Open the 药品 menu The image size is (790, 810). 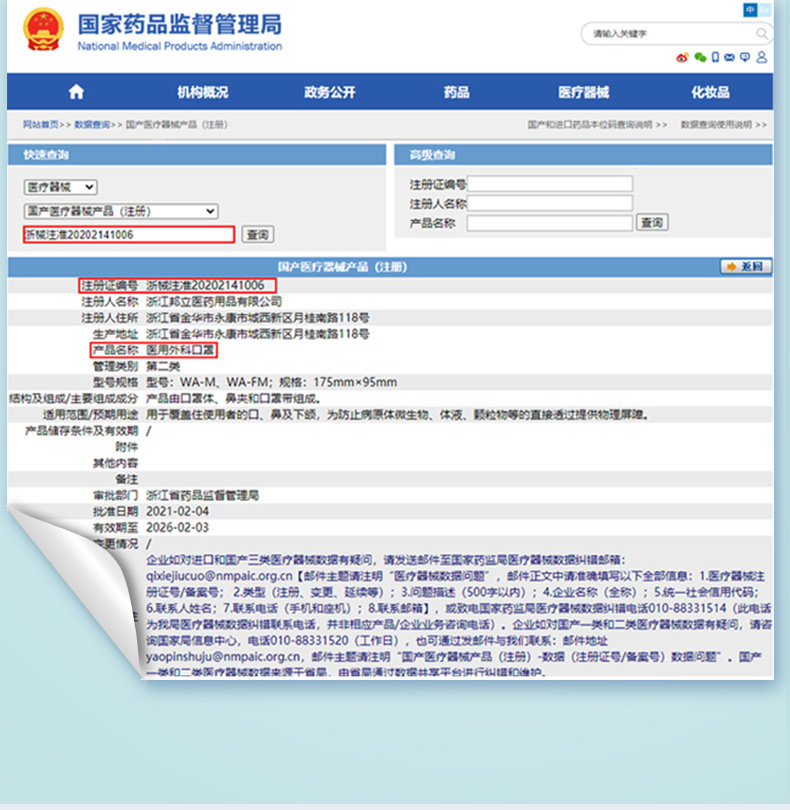pyautogui.click(x=457, y=92)
